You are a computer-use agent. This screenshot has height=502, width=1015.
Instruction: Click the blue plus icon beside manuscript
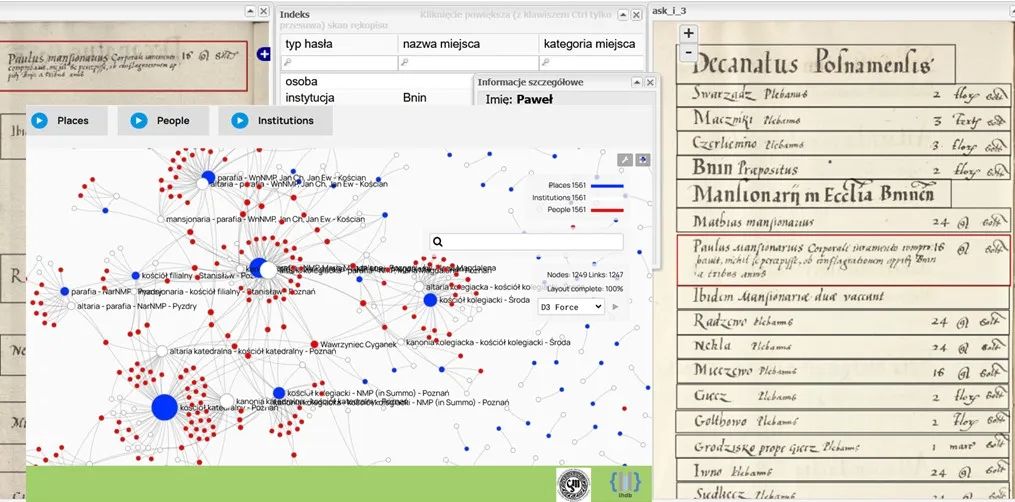click(264, 54)
